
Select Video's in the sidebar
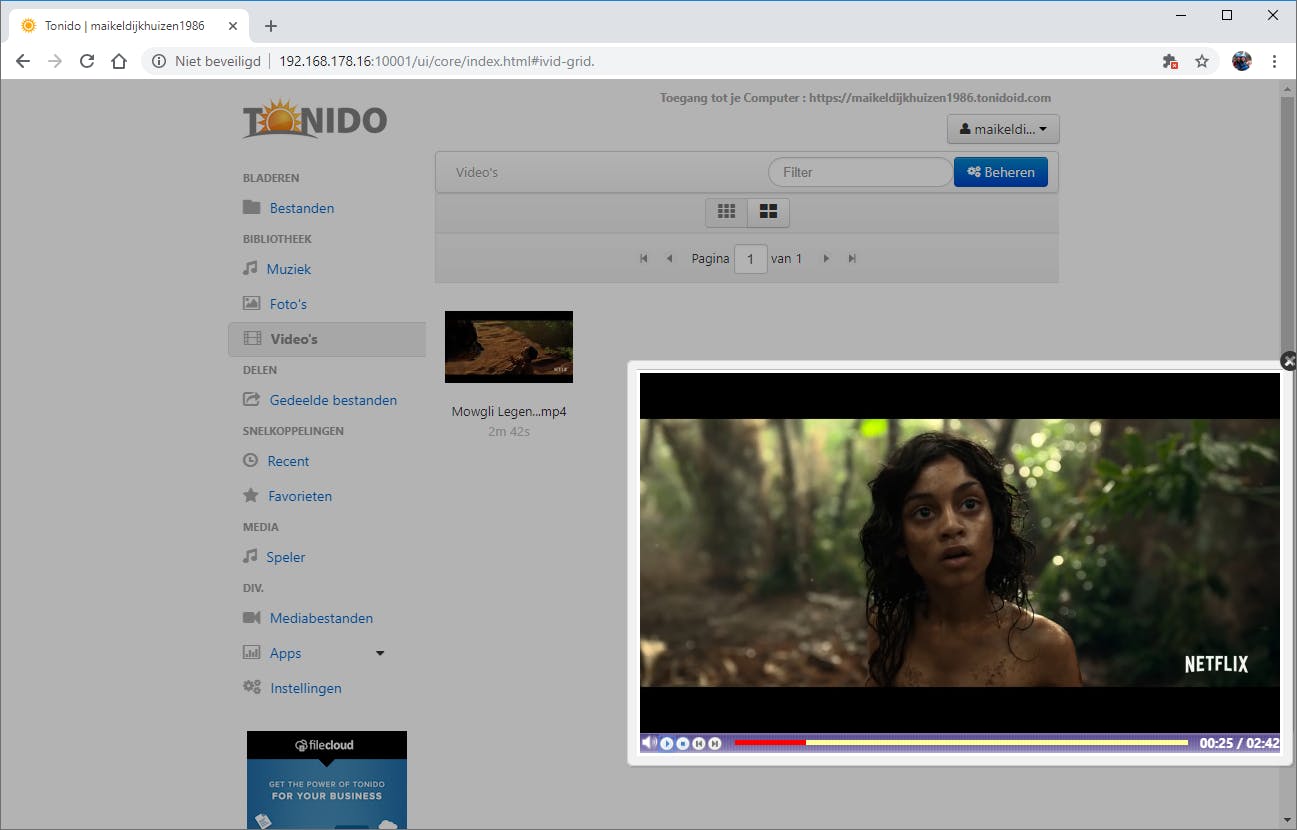pyautogui.click(x=327, y=339)
